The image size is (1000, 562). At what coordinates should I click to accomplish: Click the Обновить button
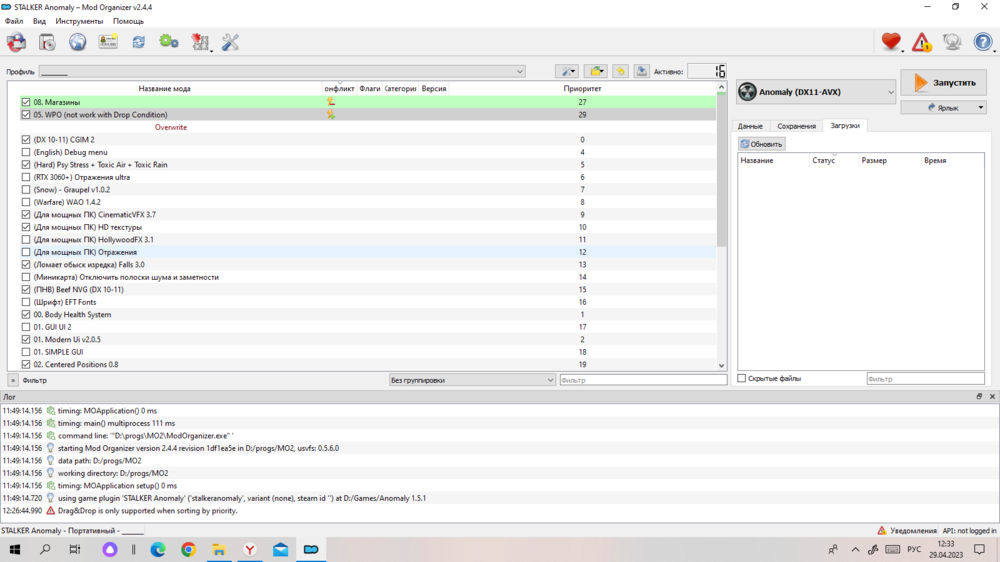point(761,144)
